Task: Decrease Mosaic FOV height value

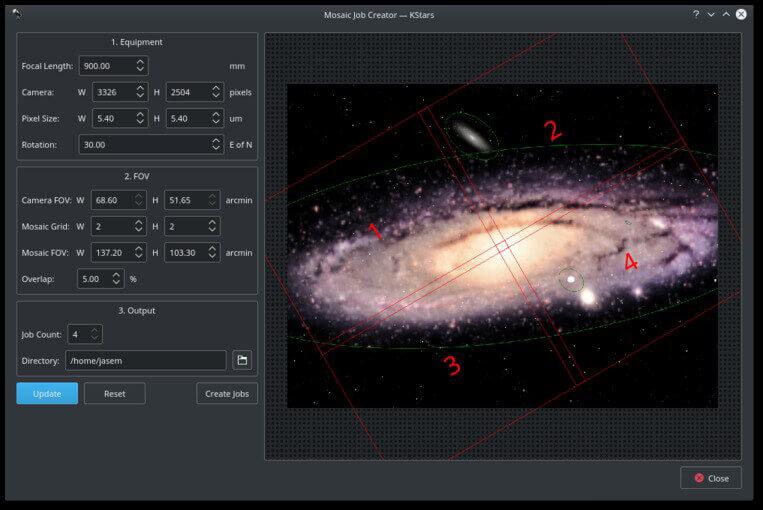Action: tap(212, 256)
